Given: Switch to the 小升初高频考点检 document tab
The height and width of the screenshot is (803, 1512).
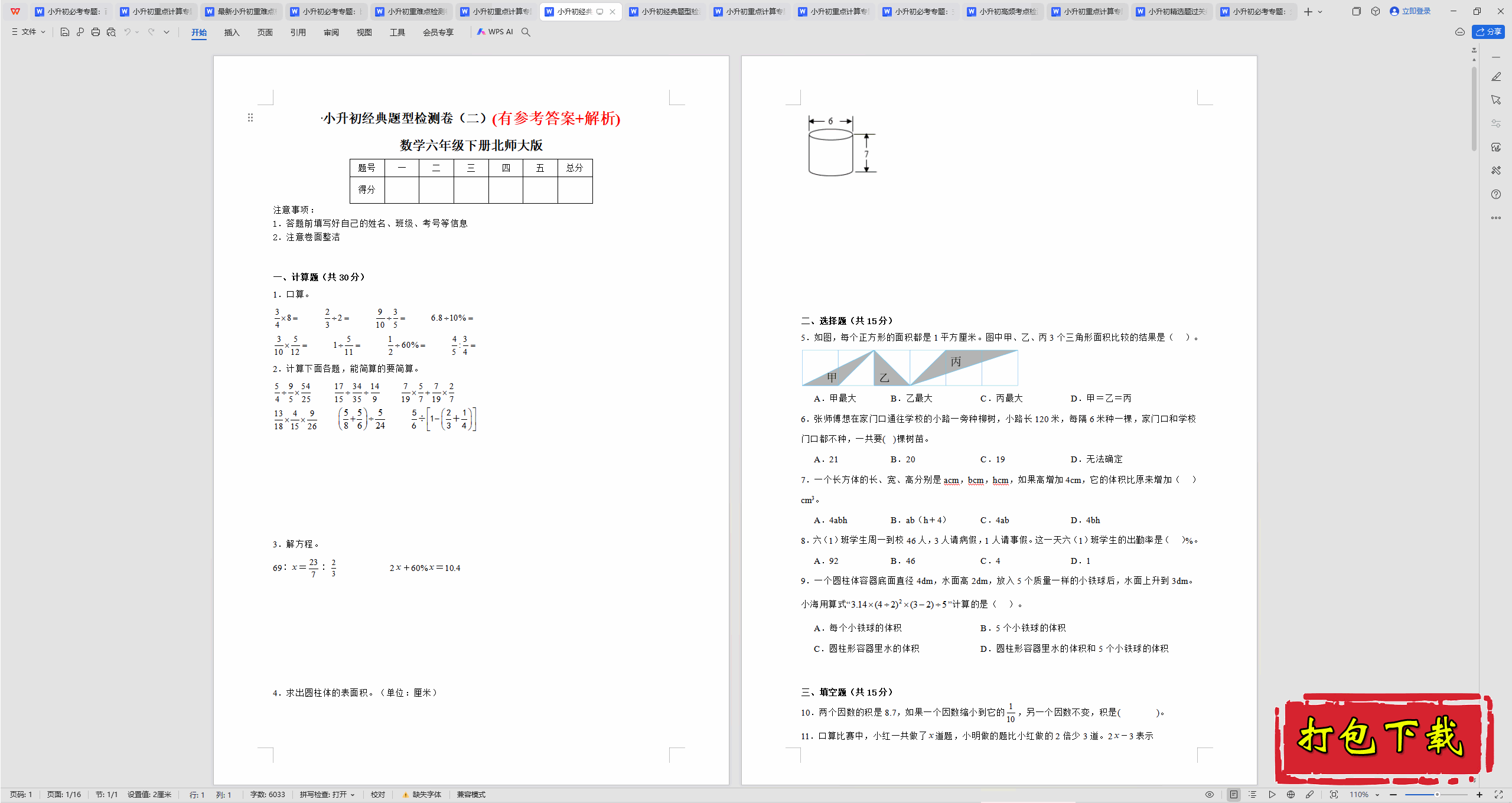Looking at the screenshot, I should [x=1003, y=11].
